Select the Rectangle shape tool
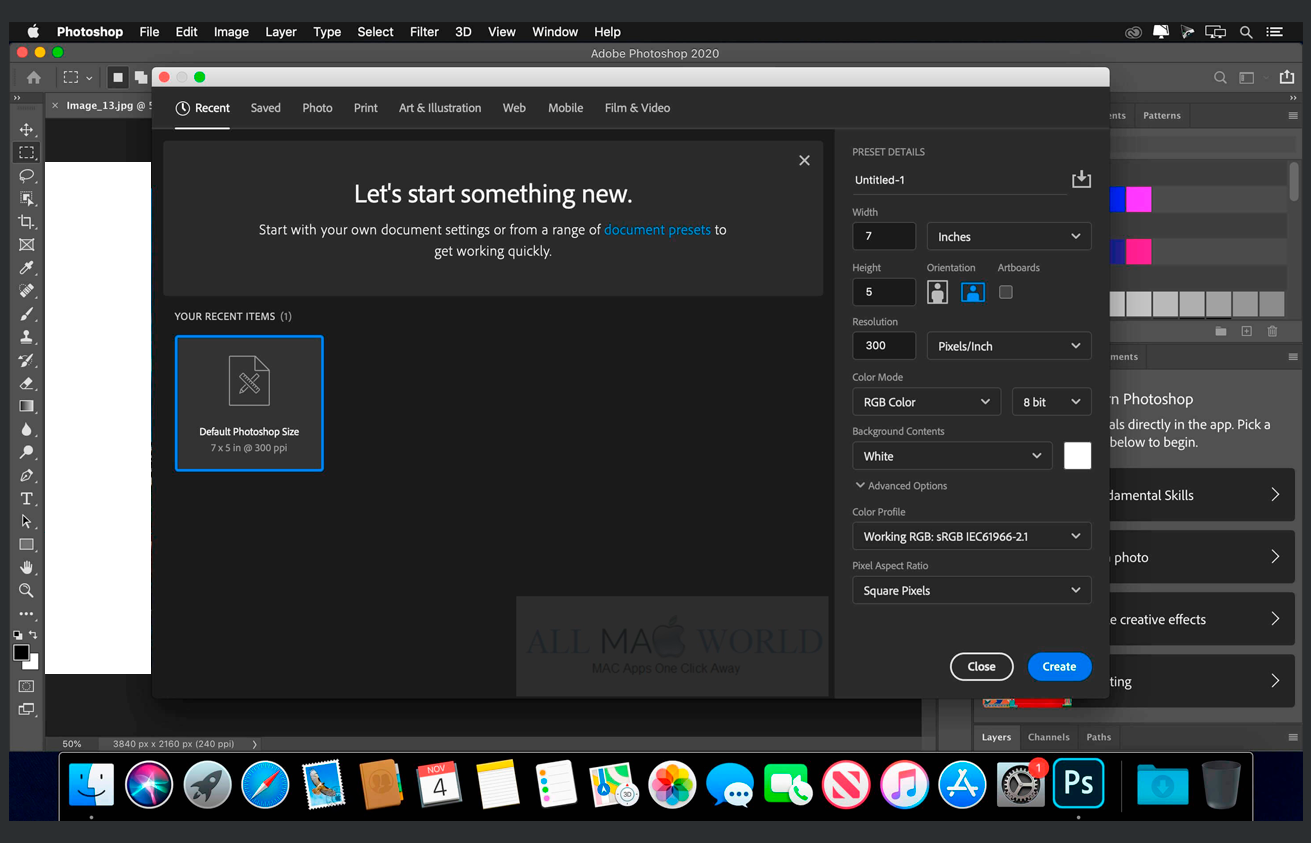Viewport: 1311px width, 843px height. [27, 545]
